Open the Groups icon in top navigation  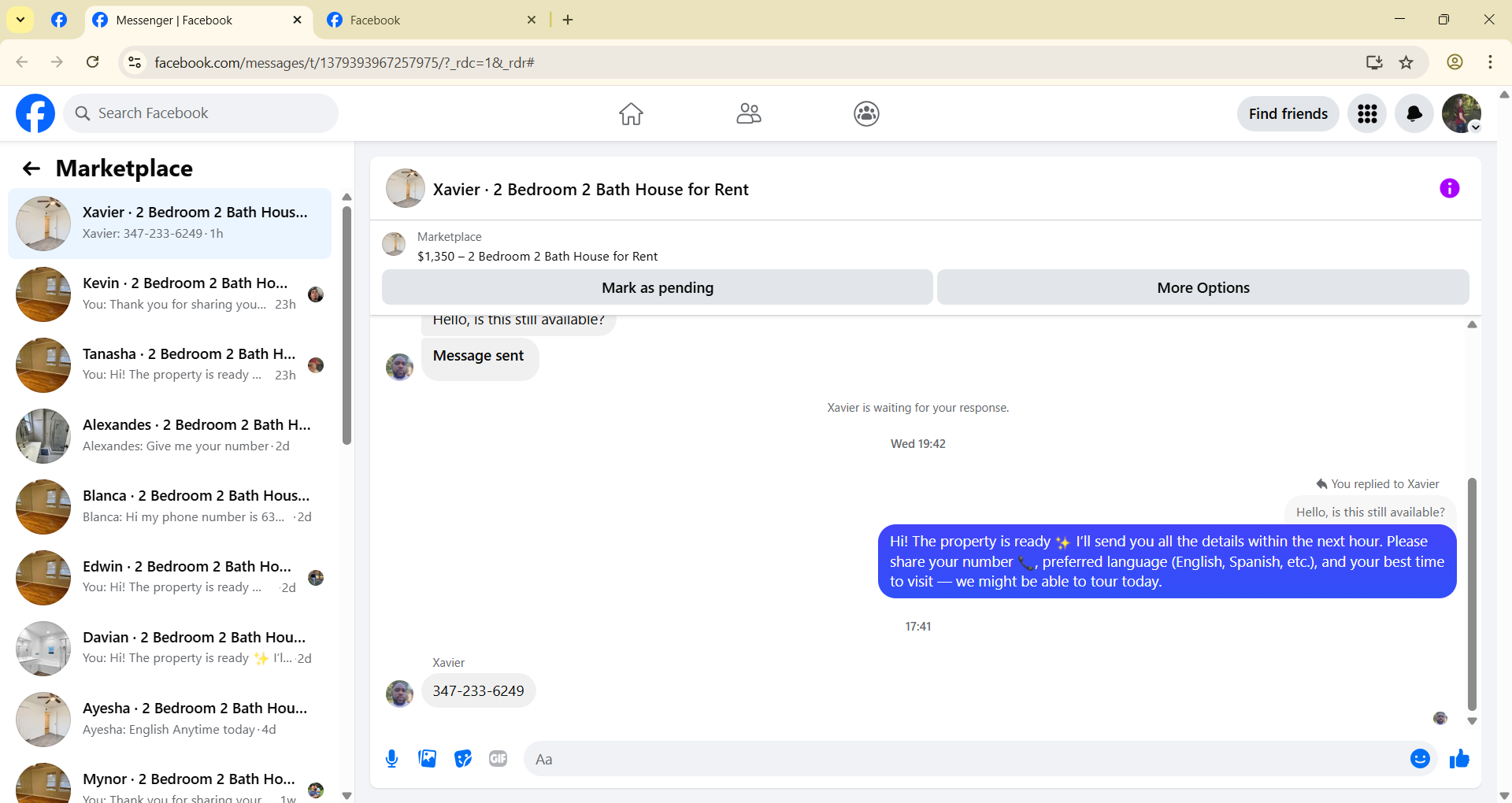[866, 113]
